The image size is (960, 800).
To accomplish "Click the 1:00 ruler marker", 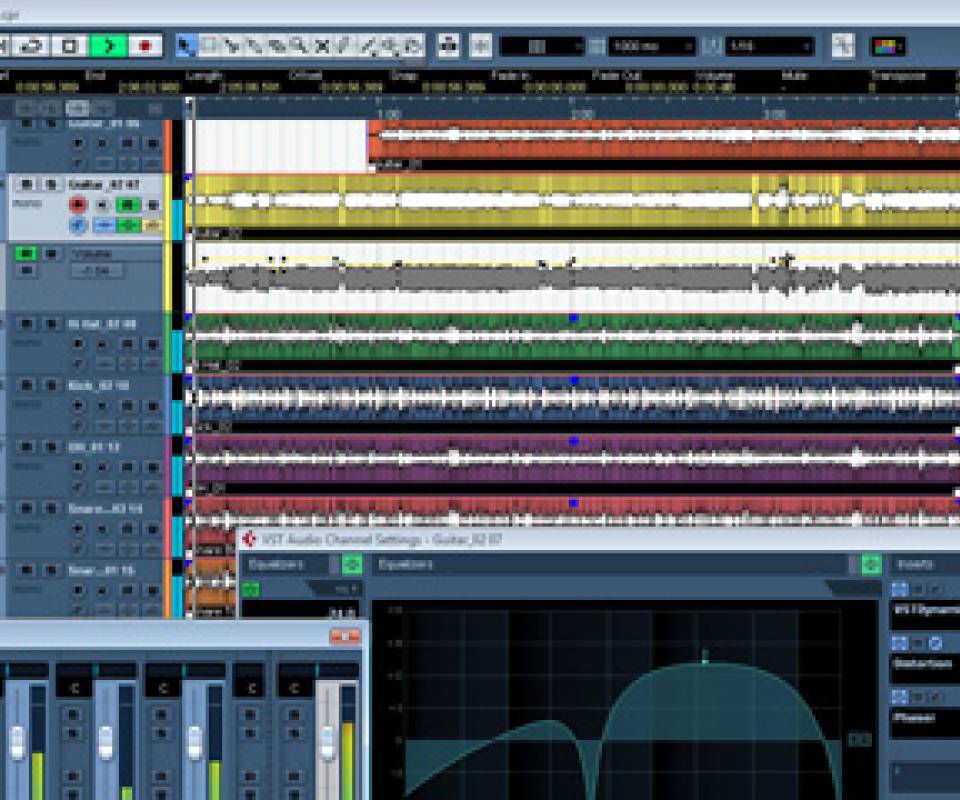I will [x=389, y=114].
